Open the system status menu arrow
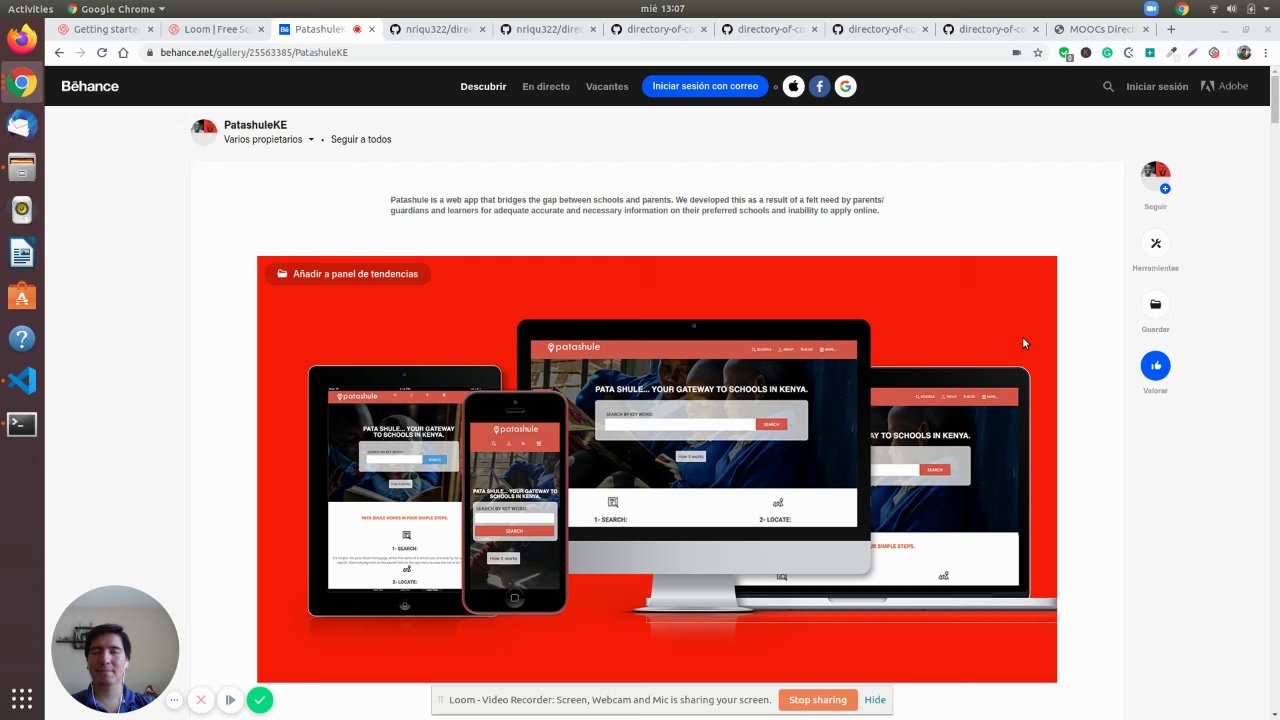 pos(1265,9)
